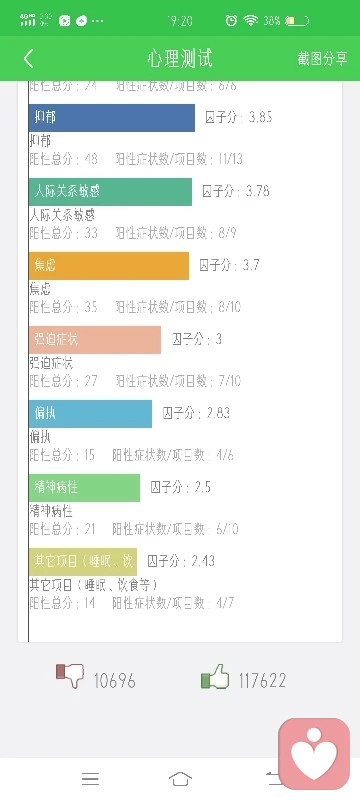The height and width of the screenshot is (800, 360).
Task: Tap the 10696 dislikes count
Action: coord(115,681)
